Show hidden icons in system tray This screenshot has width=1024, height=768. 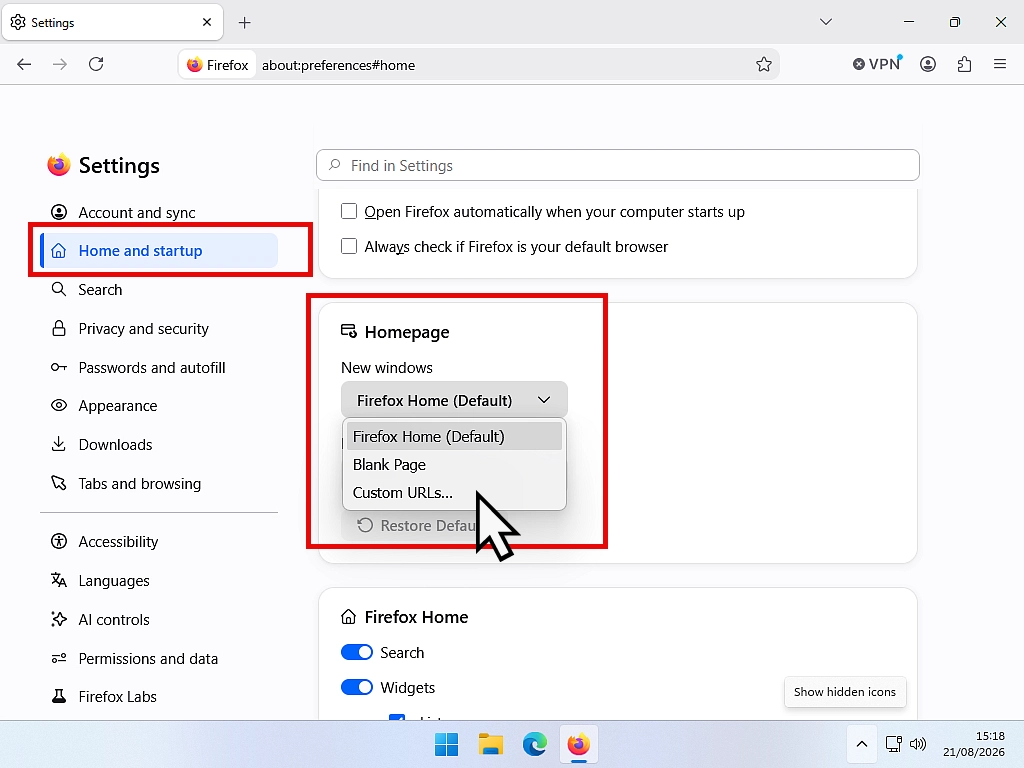click(862, 744)
